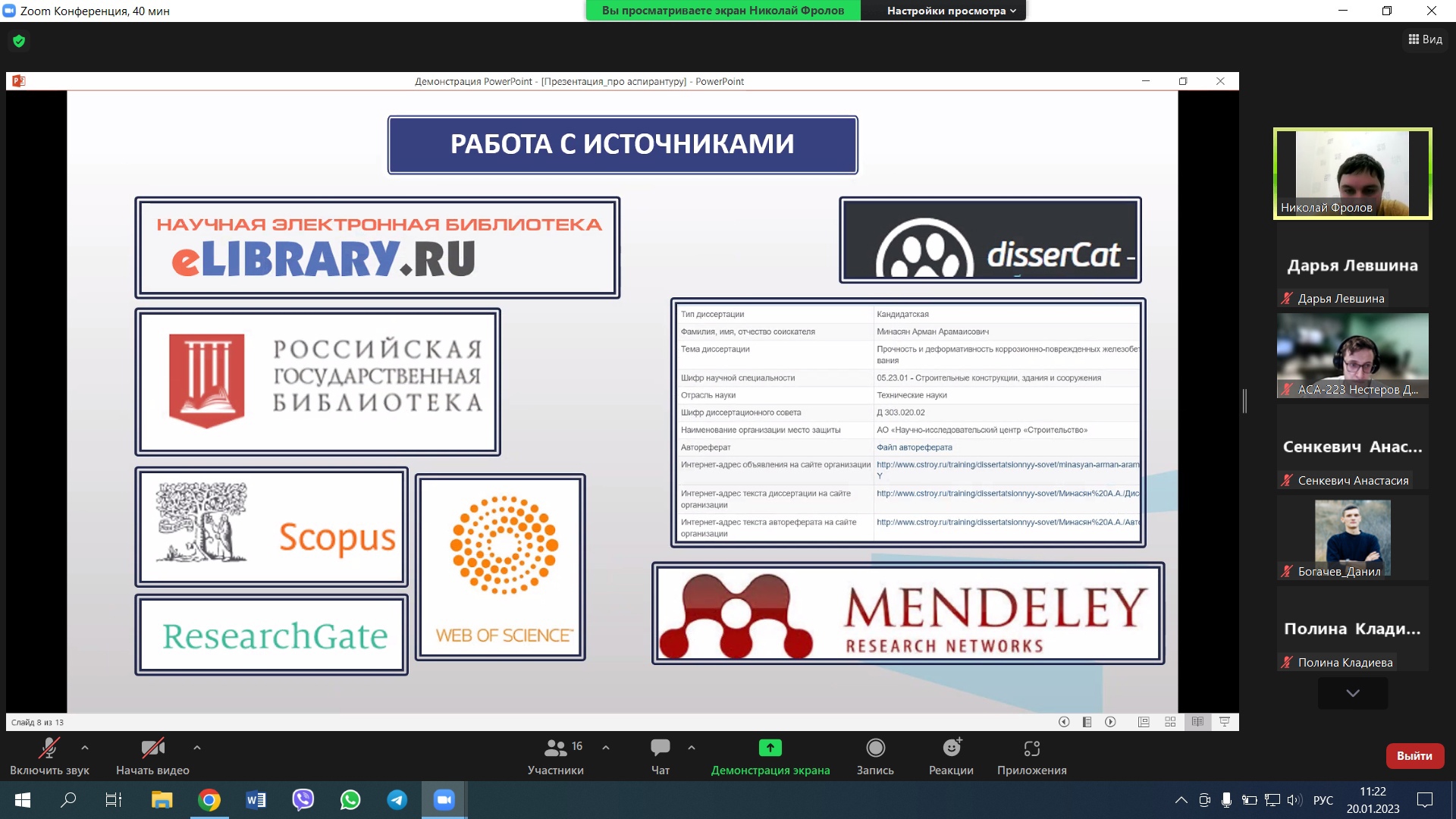Start camera with Начать видео button
This screenshot has height=819, width=1456.
(x=152, y=756)
